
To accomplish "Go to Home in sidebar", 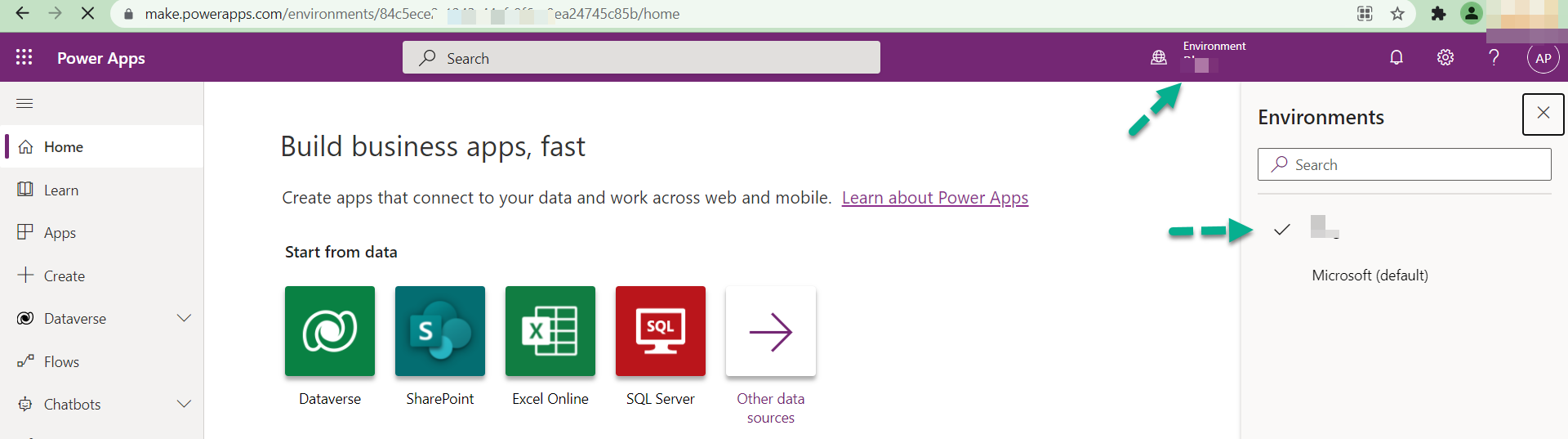I will point(103,146).
